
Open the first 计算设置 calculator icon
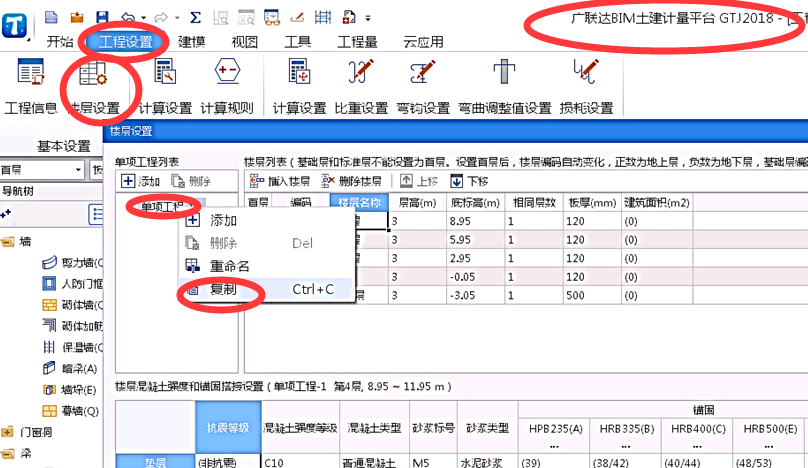pyautogui.click(x=165, y=86)
